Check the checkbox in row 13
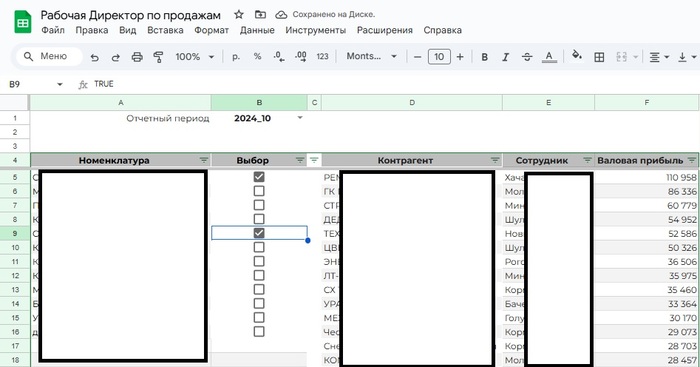The height and width of the screenshot is (367, 700). click(259, 289)
